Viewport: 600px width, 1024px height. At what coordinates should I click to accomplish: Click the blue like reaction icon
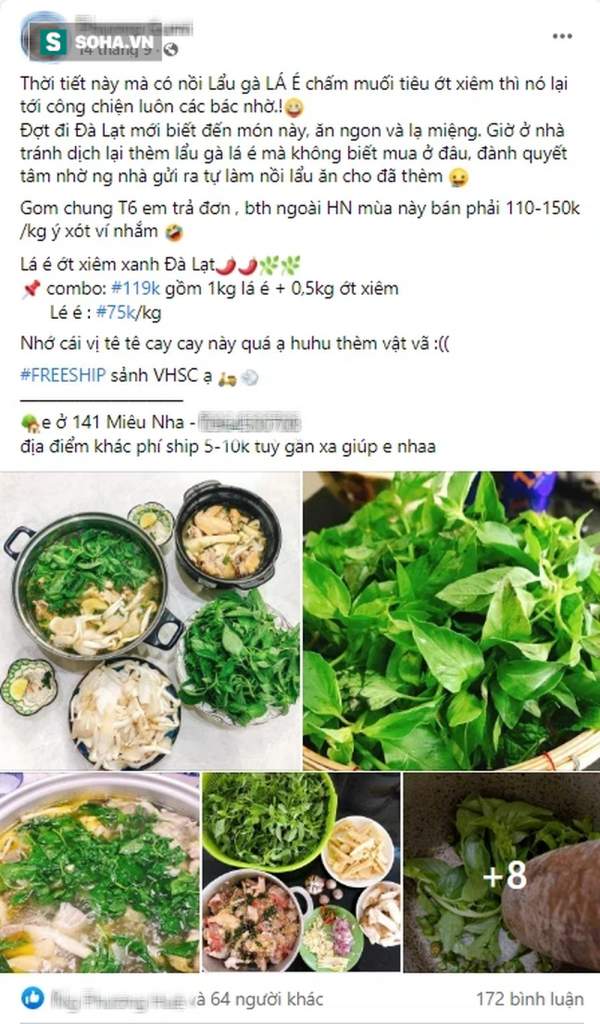(x=33, y=998)
